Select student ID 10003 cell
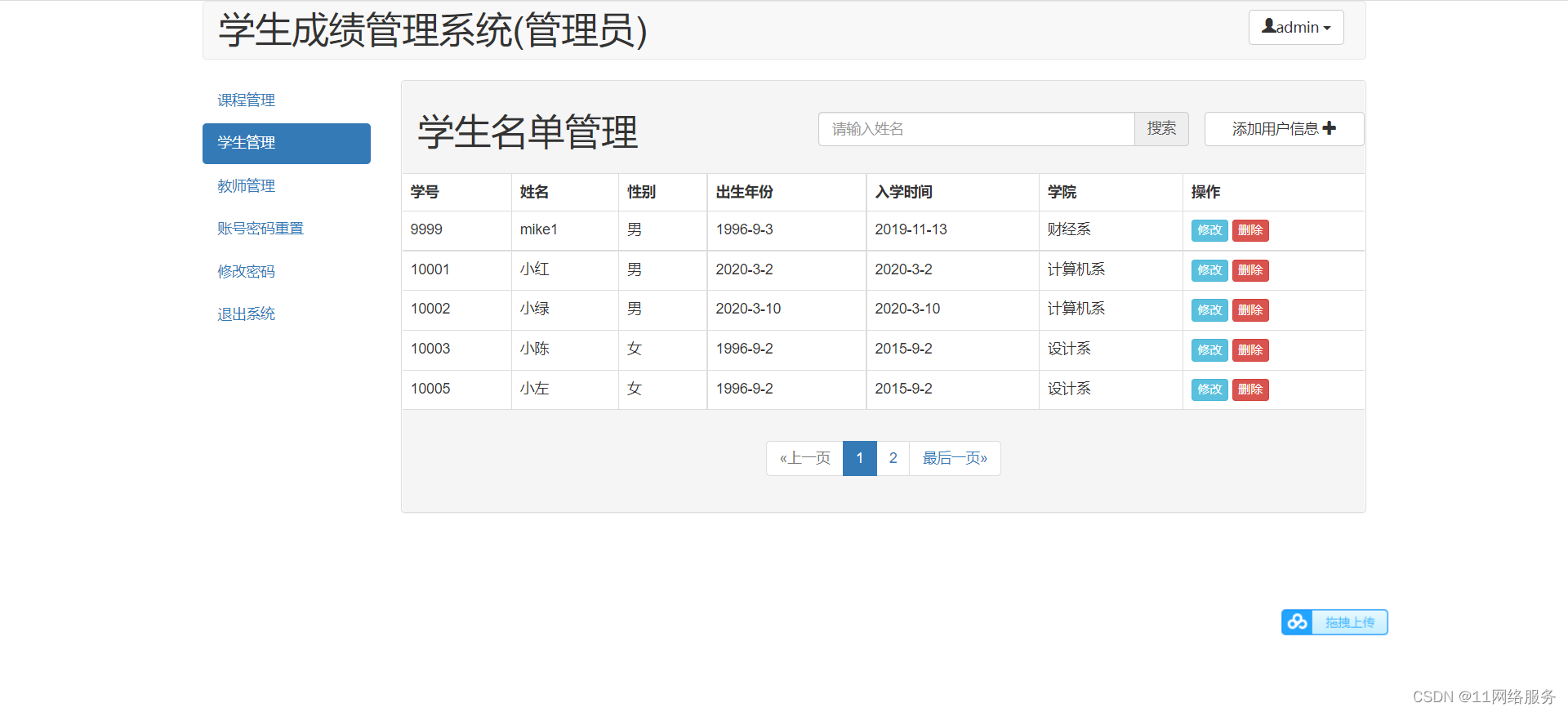Image resolution: width=1568 pixels, height=712 pixels. coord(457,349)
